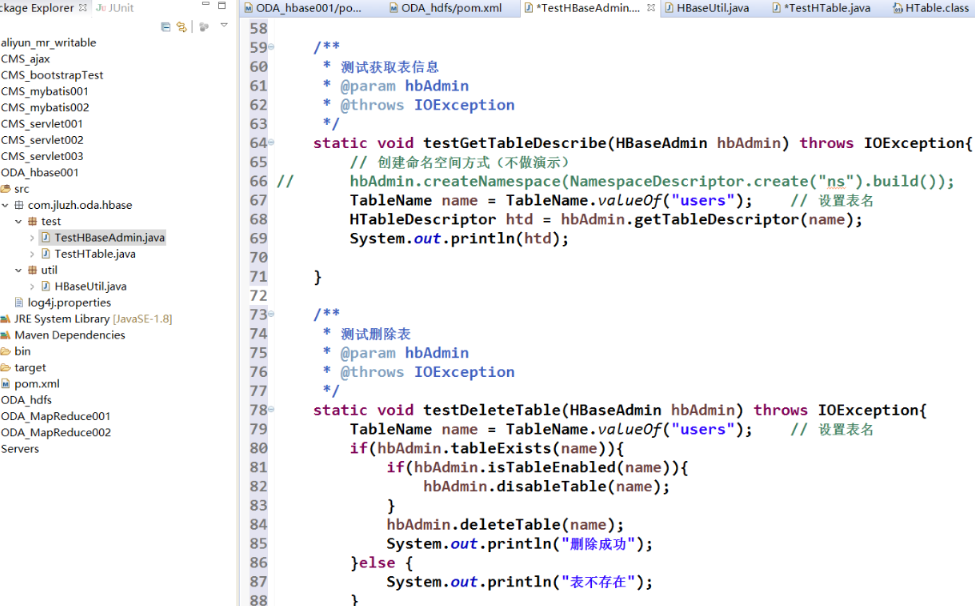Select the CMS_servlet001 project
This screenshot has width=975, height=606.
click(42, 124)
